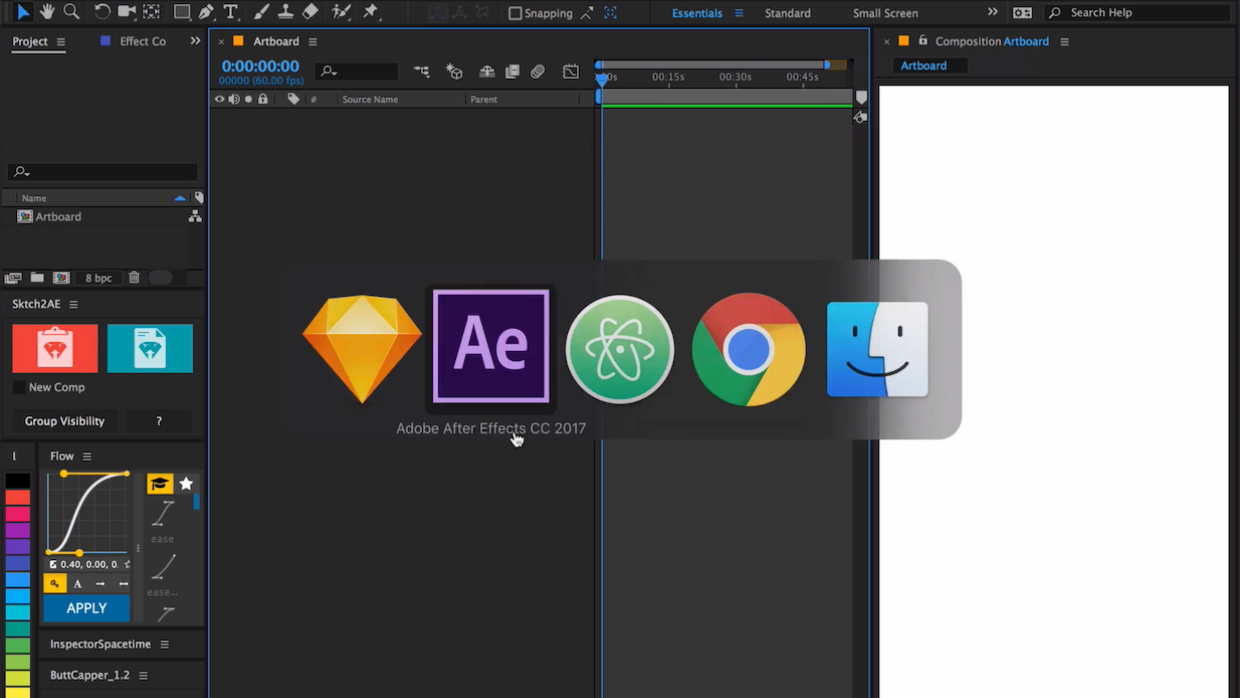
Task: Open Interpret Footage in Project panel footer
Action: pos(13,278)
